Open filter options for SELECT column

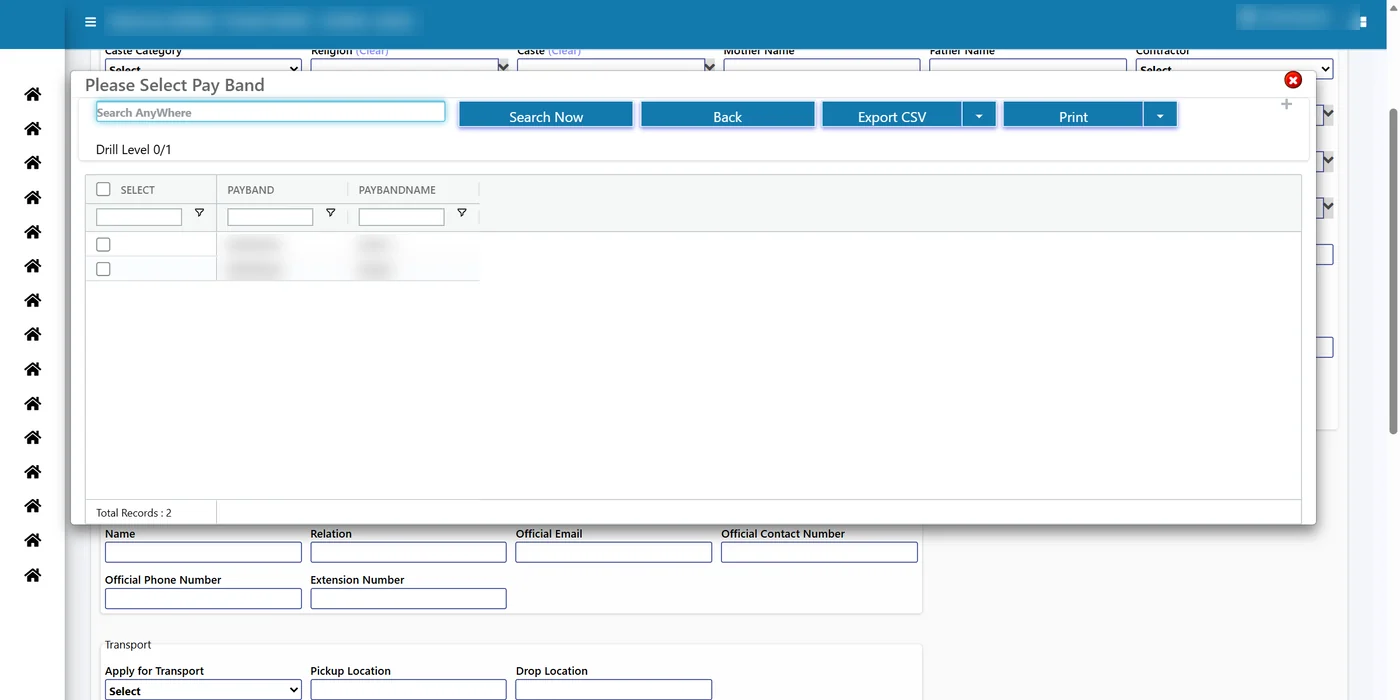pos(199,213)
